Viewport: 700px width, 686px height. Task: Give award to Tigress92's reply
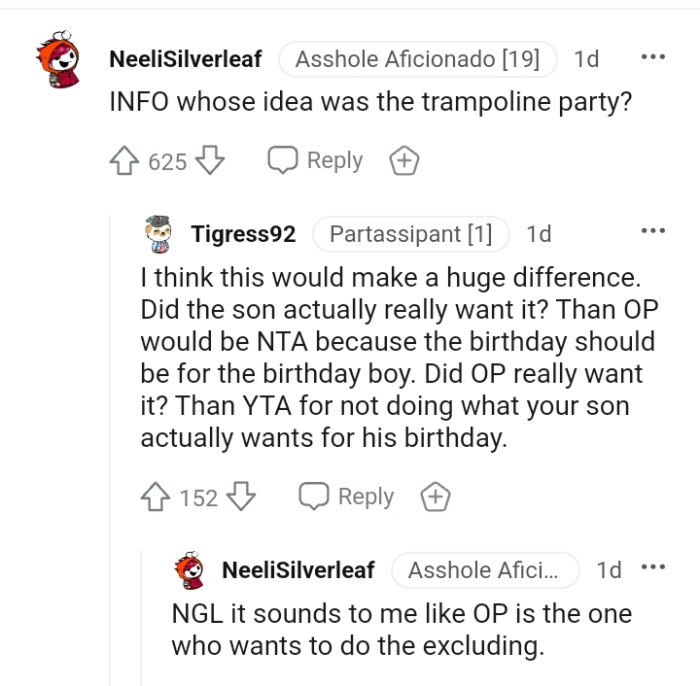click(434, 497)
